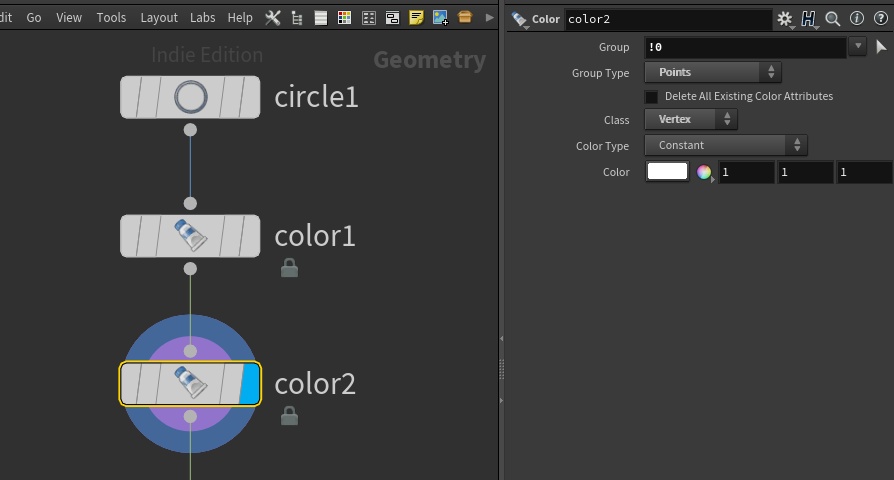Click the list mode icon in network toolbar
The height and width of the screenshot is (480, 894).
321,18
